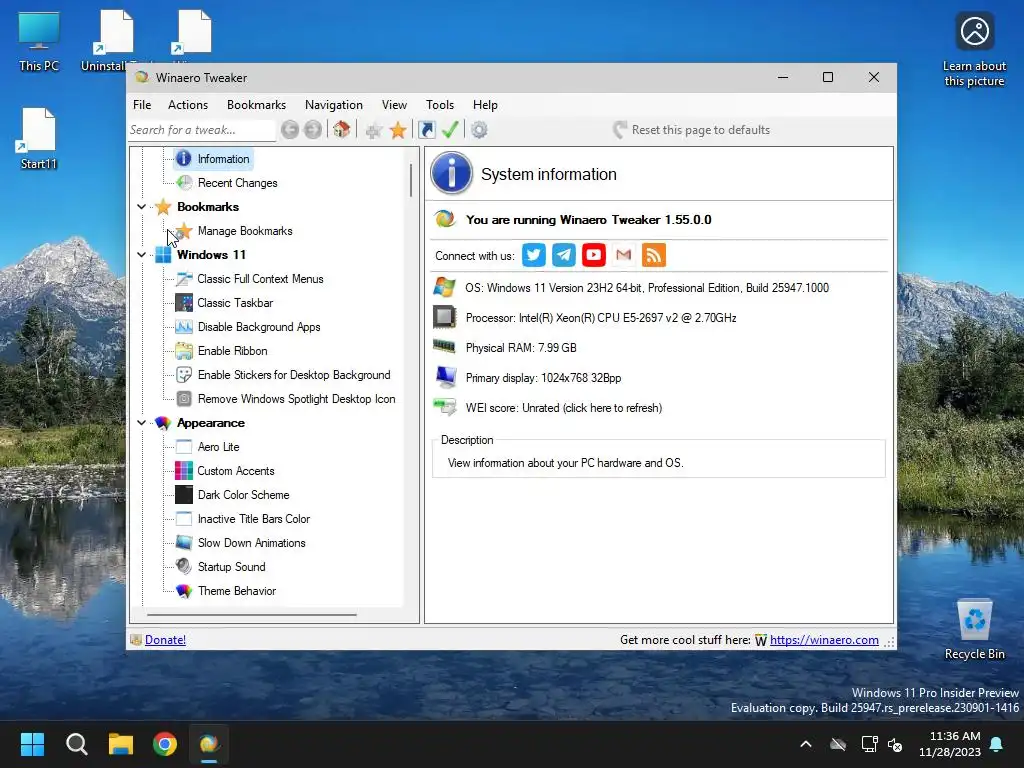
Task: Open bookmarks via the gold star toolbar icon
Action: (x=398, y=130)
